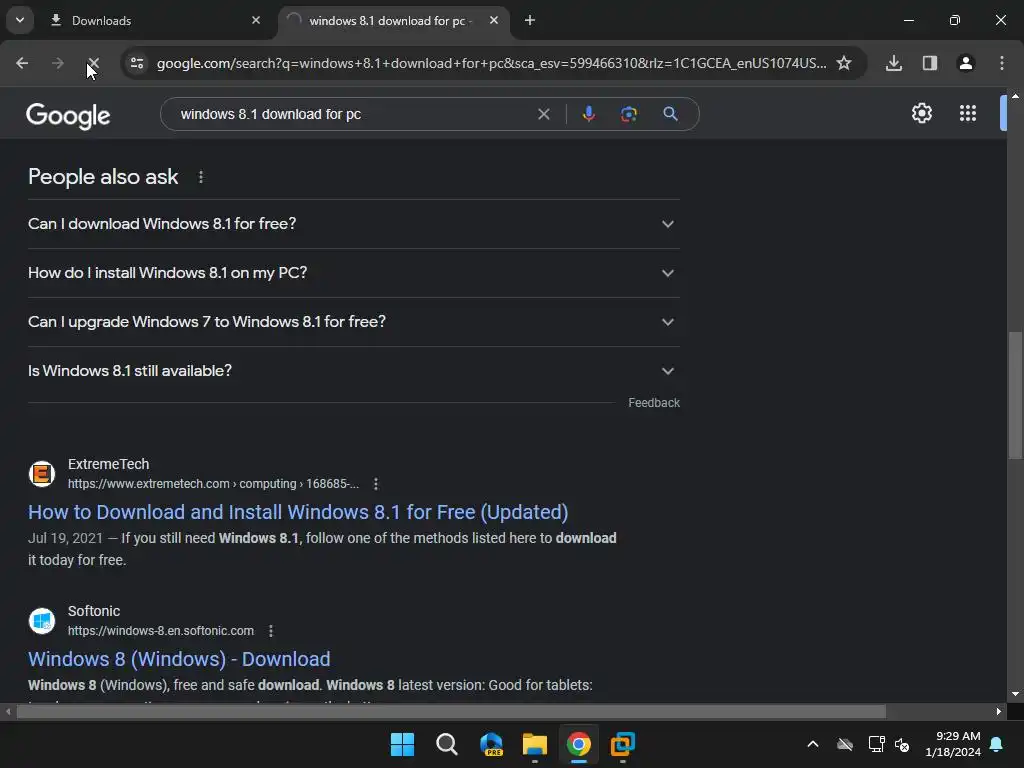
Task: Open the Chrome side panel icon
Action: (930, 63)
